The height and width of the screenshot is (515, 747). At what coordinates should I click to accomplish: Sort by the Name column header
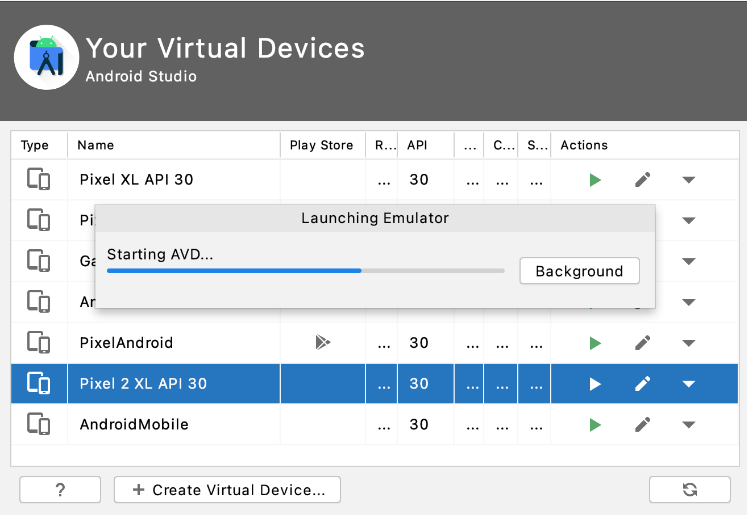click(174, 145)
